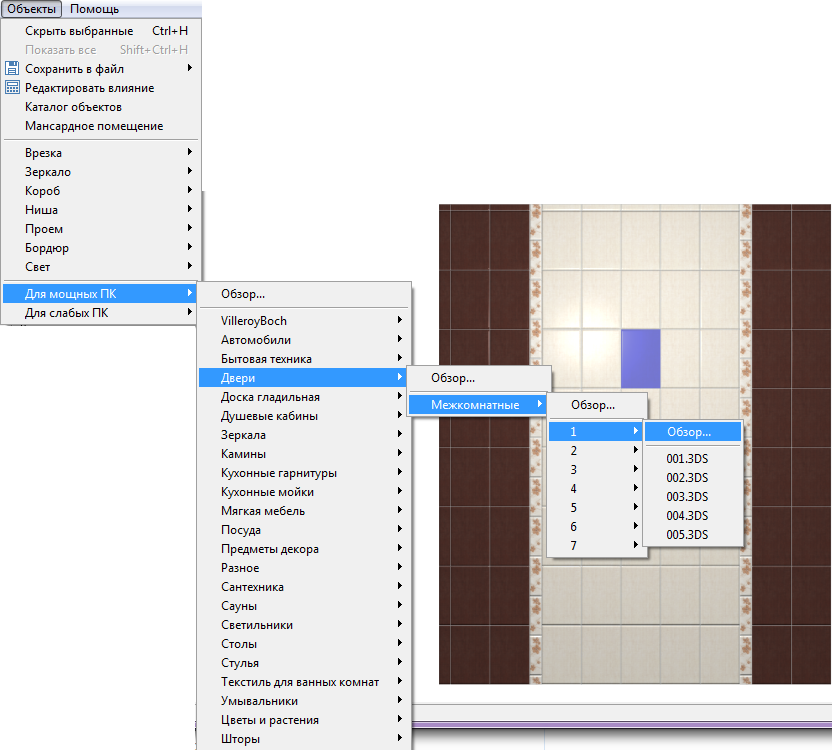Open Мягкая мебель category
The image size is (832, 750).
[x=304, y=511]
